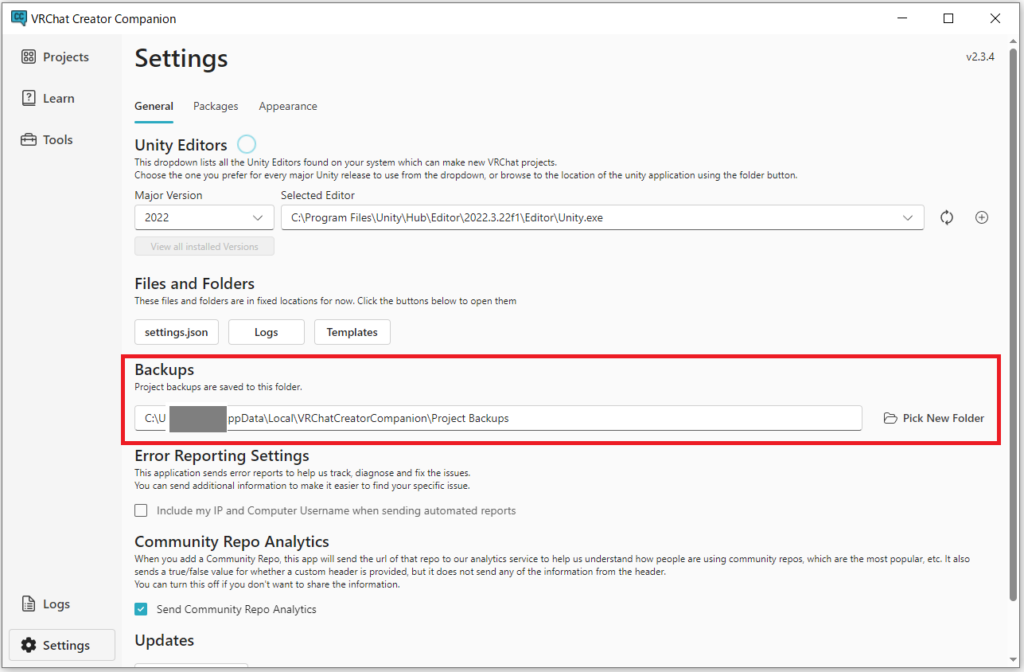
Task: Enable Include my IP and Computer Username
Action: pos(141,510)
